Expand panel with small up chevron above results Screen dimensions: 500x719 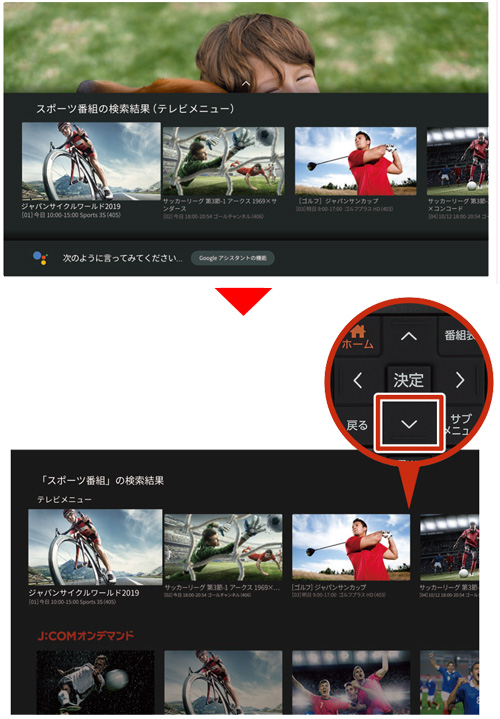point(245,84)
